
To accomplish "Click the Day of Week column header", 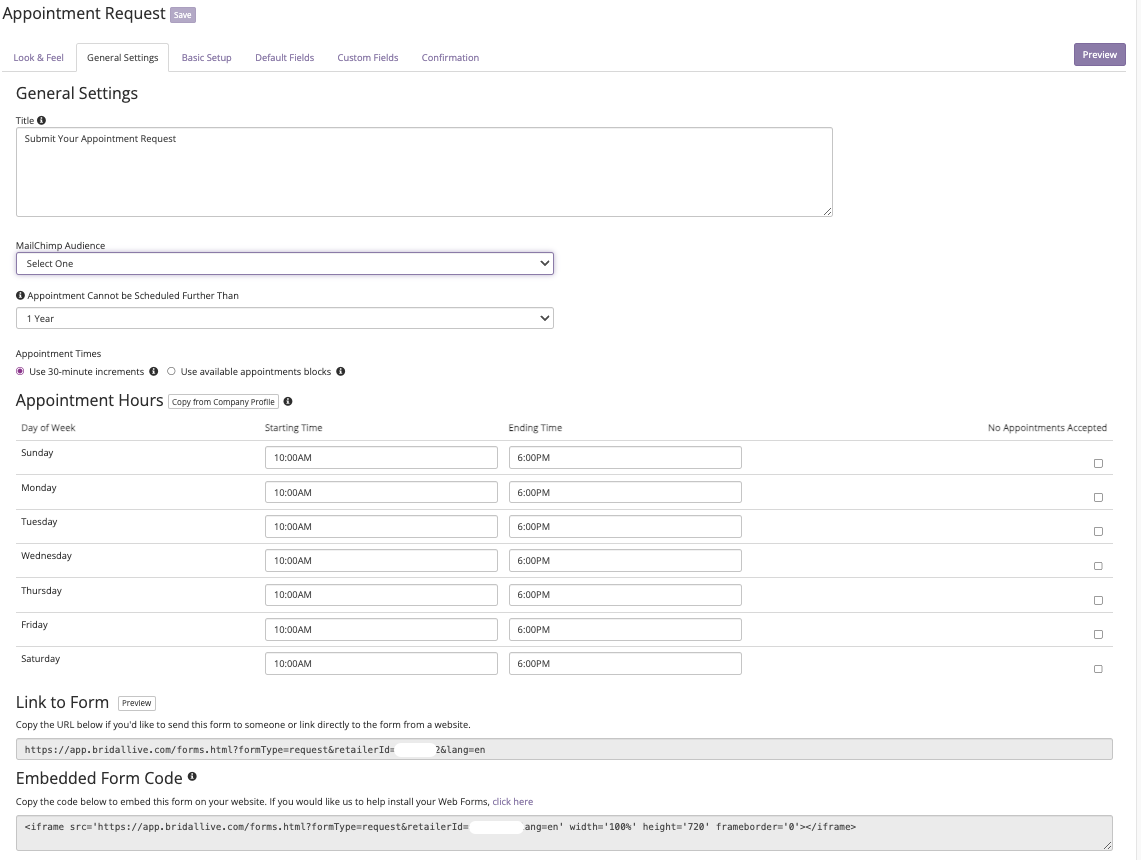I will coord(48,428).
